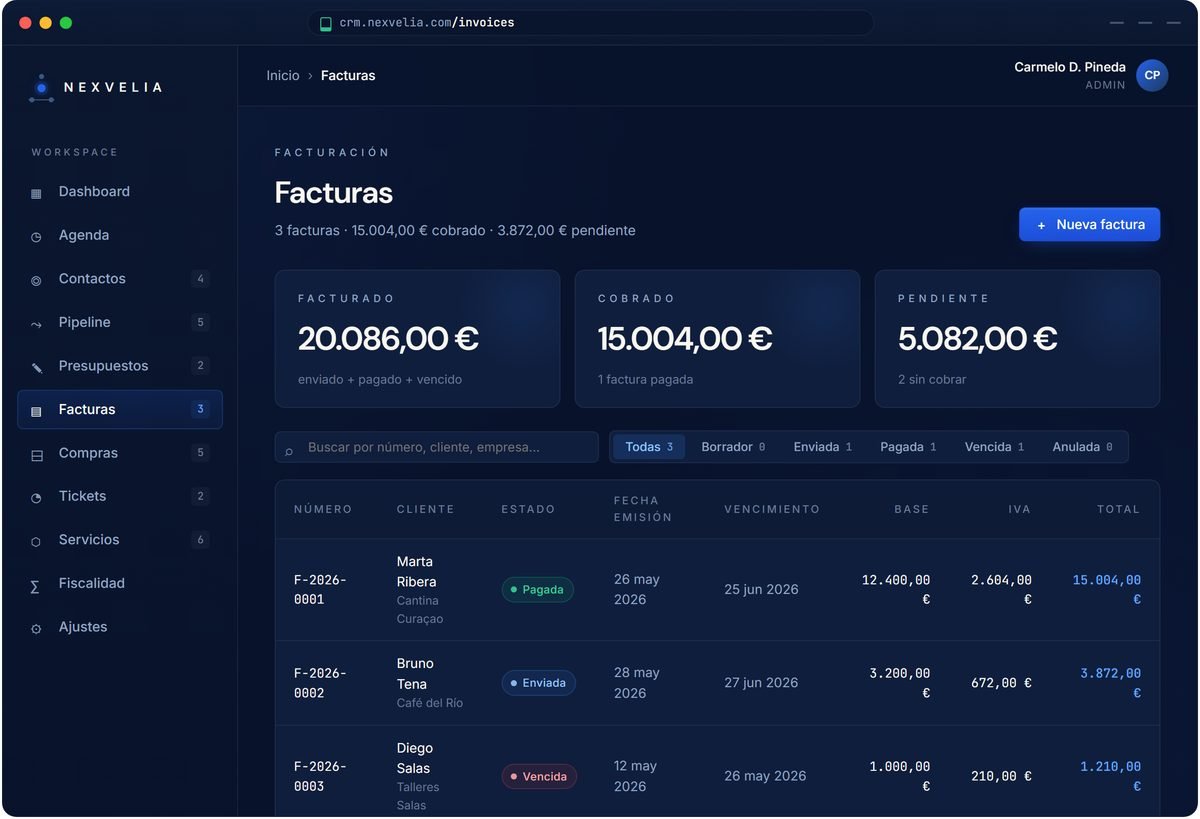
Task: Open Agenda from the sidebar
Action: (x=120, y=235)
